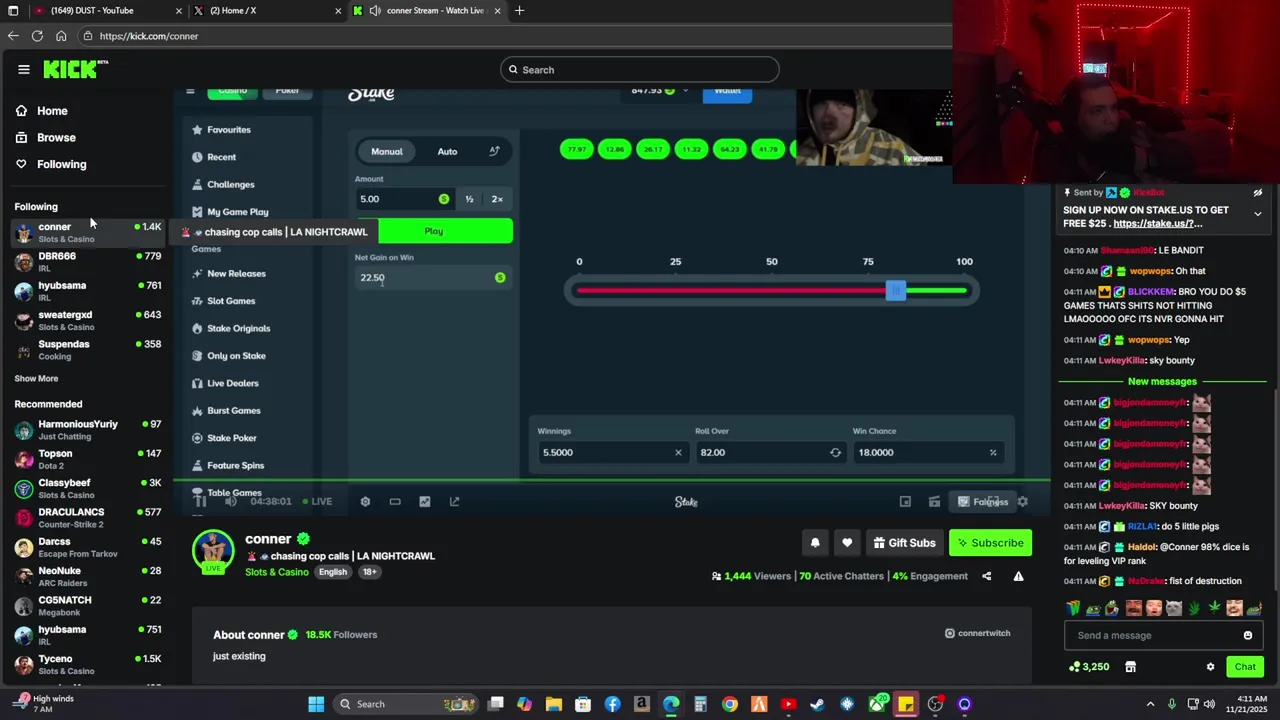
Task: Open the Slots & Casino category link
Action: tap(277, 572)
